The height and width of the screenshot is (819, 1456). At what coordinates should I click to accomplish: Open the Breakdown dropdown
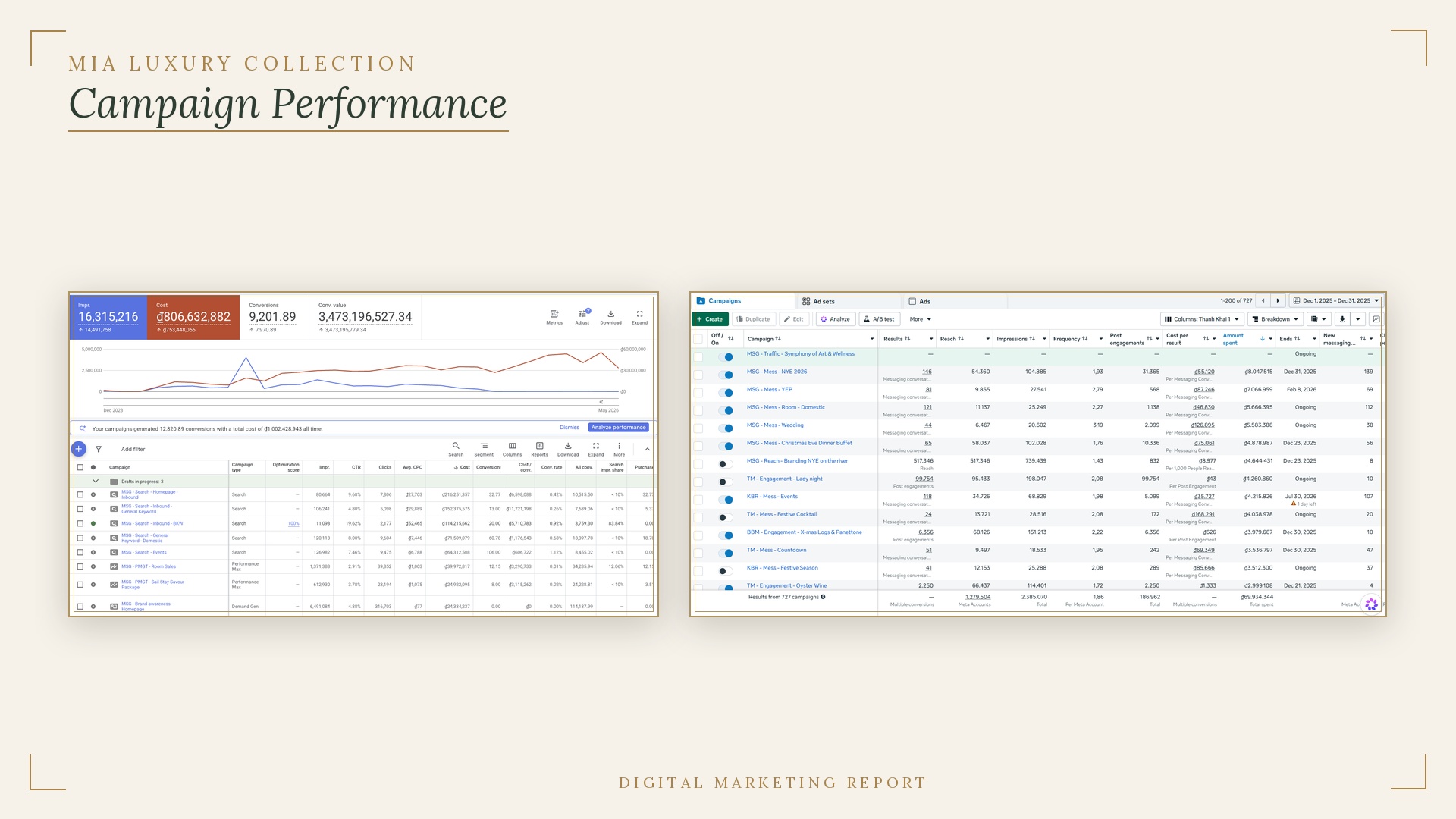pos(1276,319)
